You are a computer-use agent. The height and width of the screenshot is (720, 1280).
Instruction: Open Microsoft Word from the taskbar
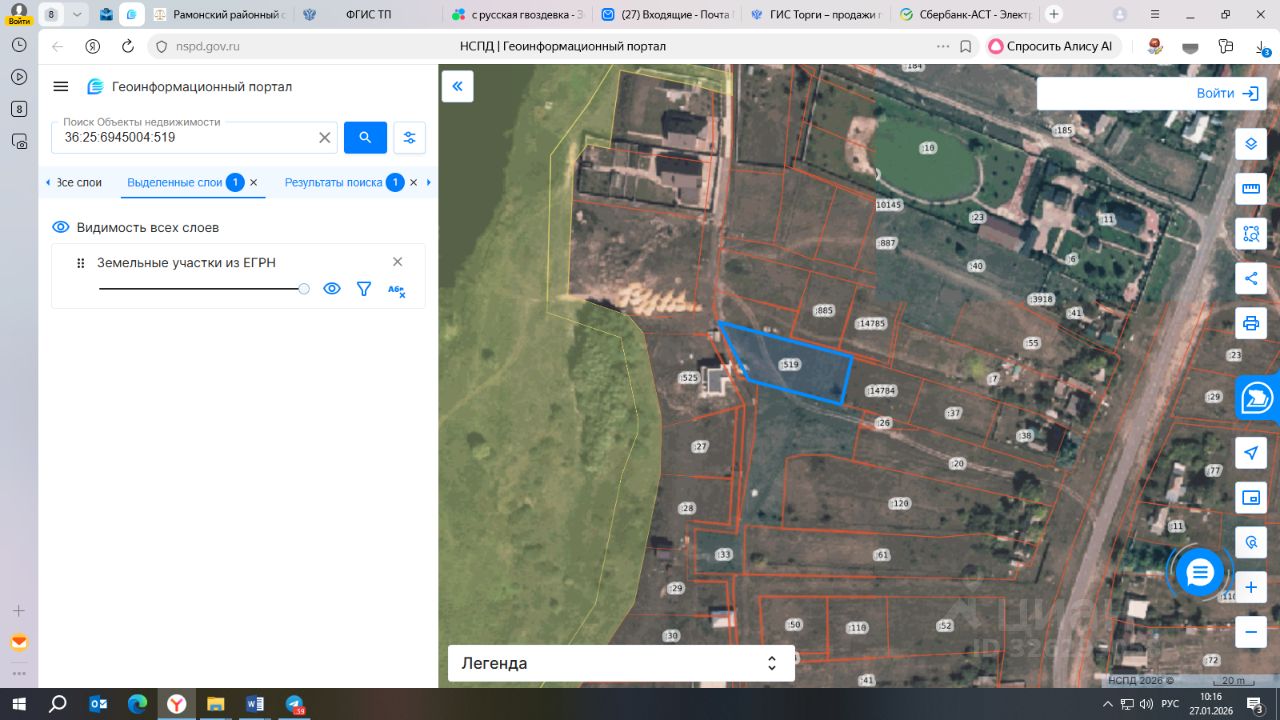click(254, 704)
